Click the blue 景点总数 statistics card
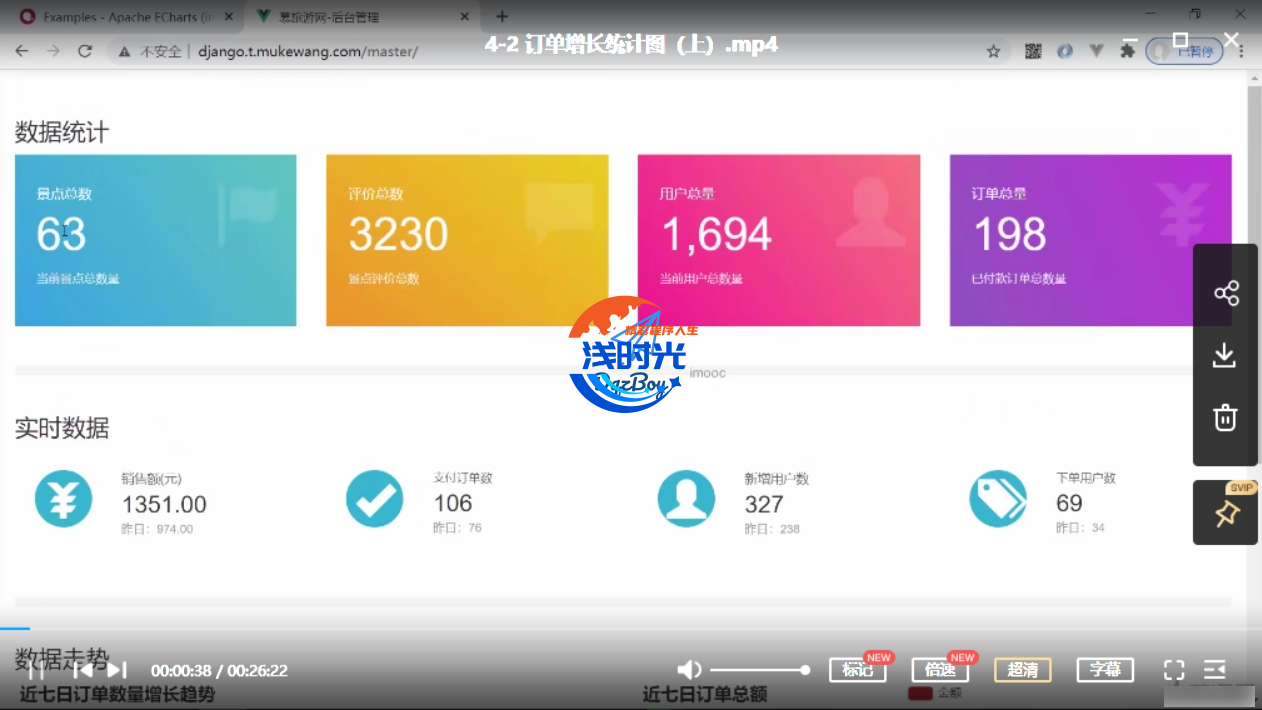1262x710 pixels. 155,240
